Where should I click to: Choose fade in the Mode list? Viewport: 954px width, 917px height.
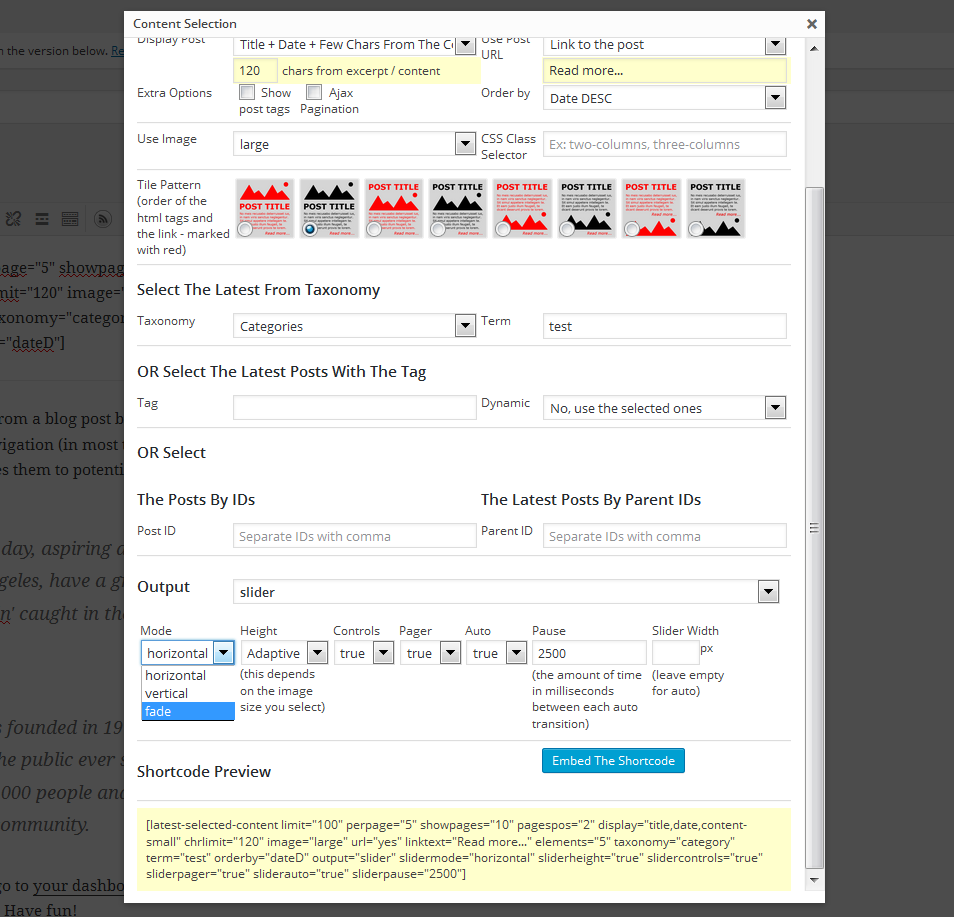click(188, 711)
